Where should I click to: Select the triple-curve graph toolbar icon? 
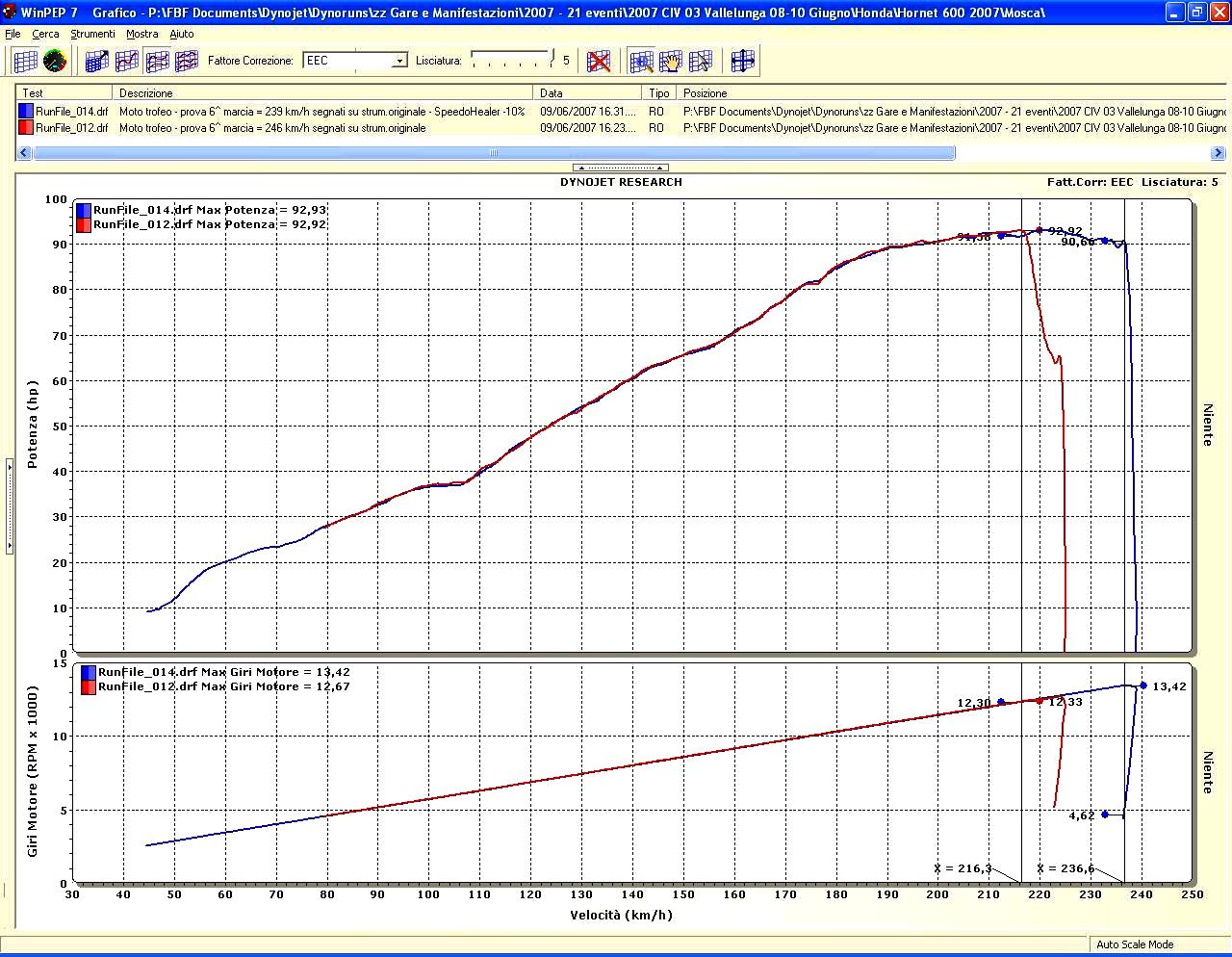[x=185, y=61]
